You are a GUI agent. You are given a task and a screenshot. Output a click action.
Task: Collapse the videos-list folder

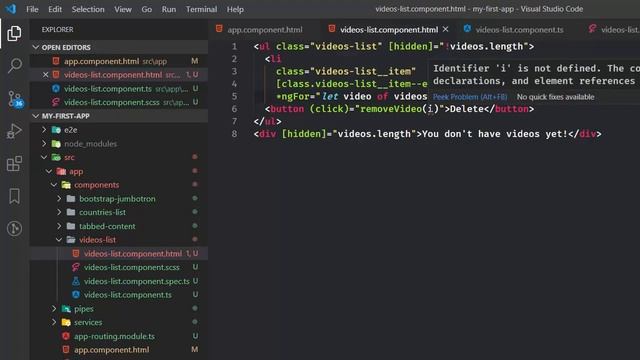(60, 240)
